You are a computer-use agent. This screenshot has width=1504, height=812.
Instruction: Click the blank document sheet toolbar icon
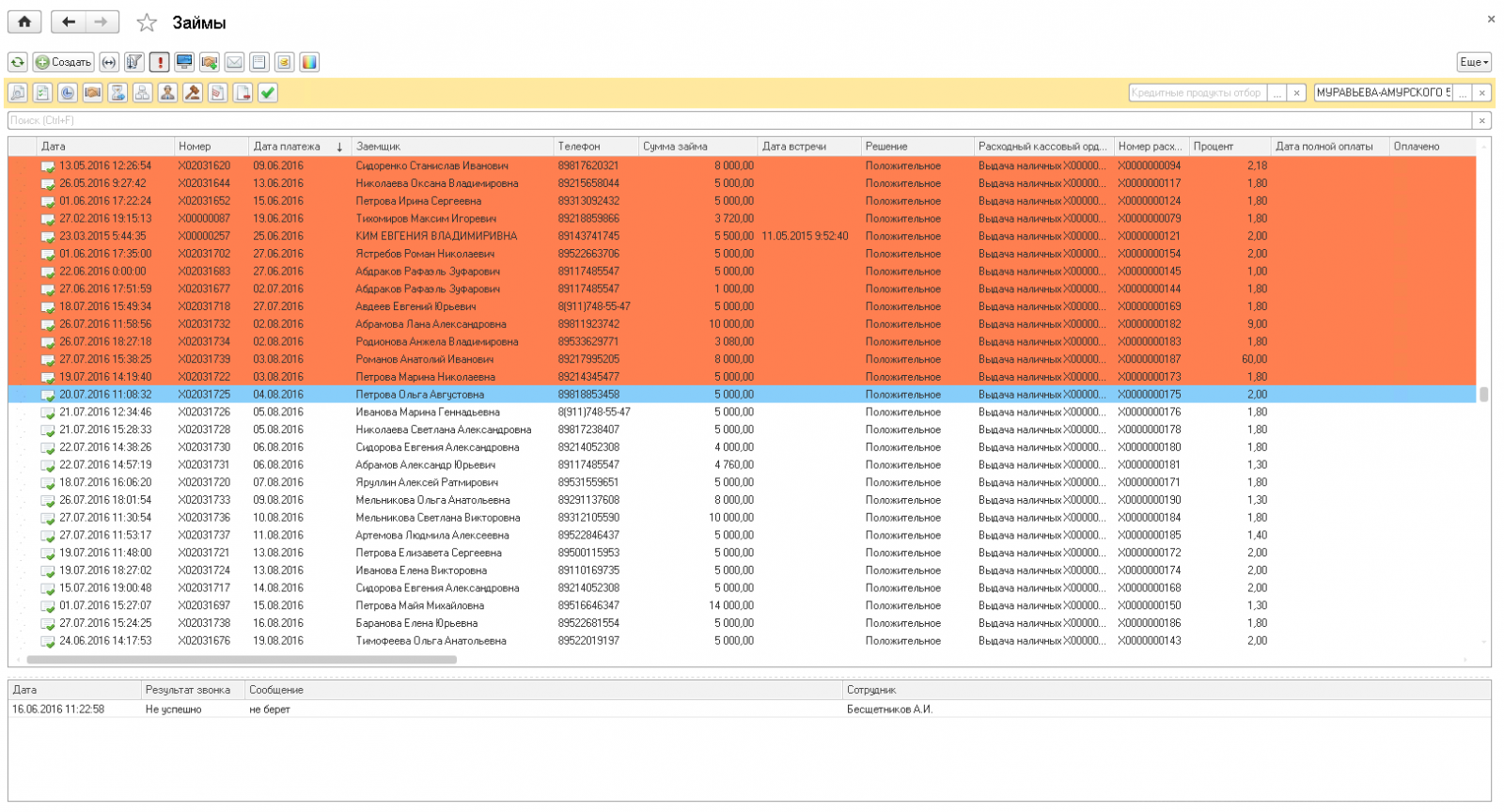(x=259, y=62)
